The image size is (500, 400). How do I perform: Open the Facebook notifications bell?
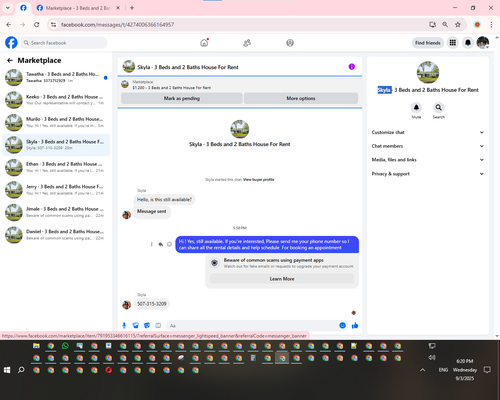coord(468,43)
